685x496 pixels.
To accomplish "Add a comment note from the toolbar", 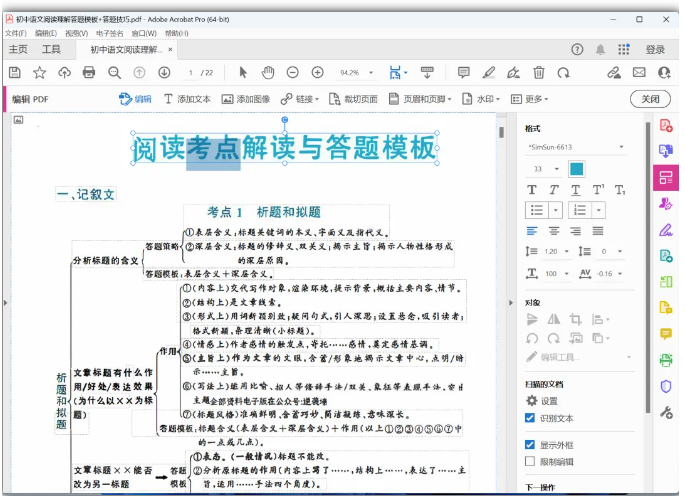I will [x=464, y=73].
